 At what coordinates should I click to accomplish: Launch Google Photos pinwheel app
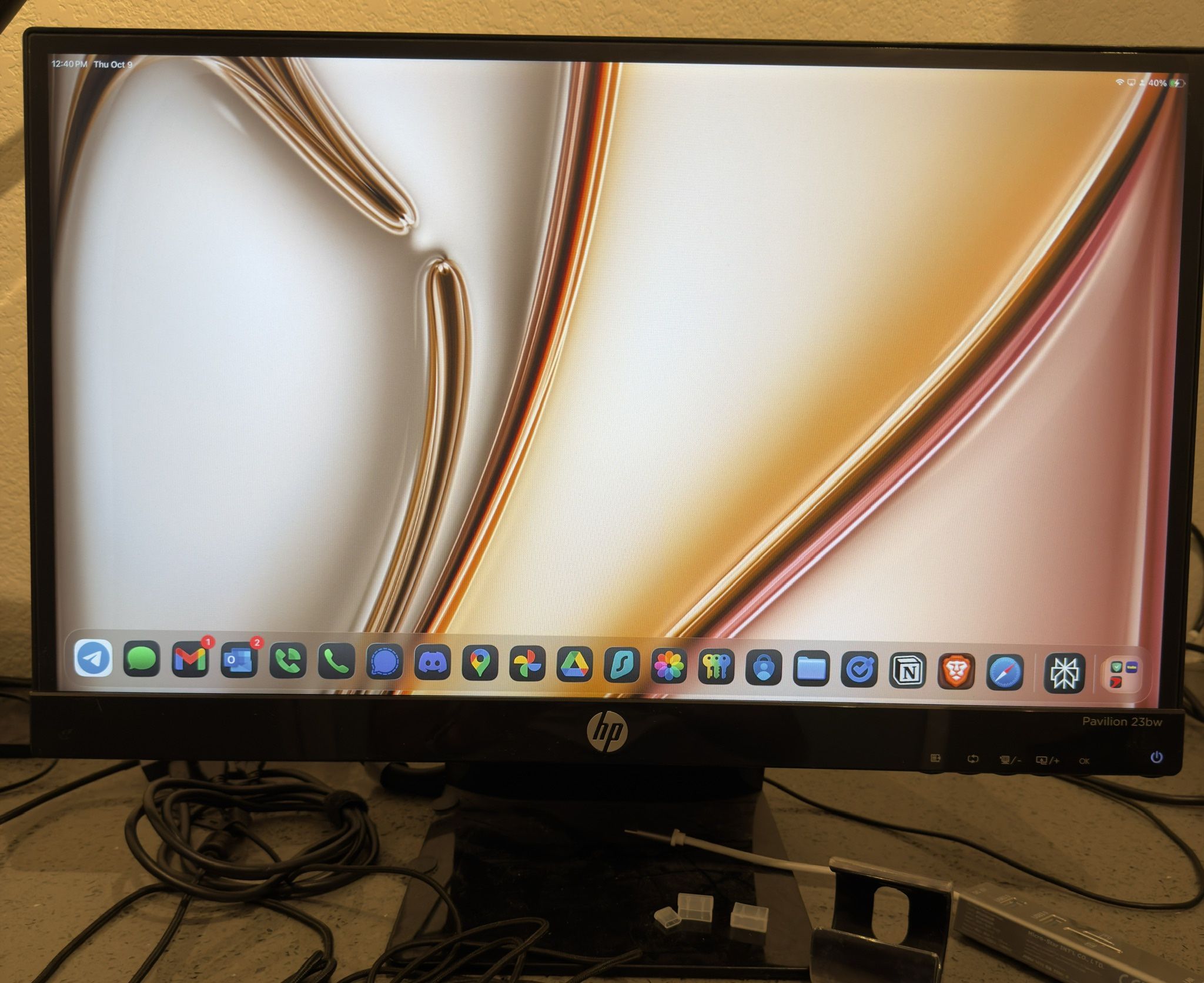tap(527, 665)
